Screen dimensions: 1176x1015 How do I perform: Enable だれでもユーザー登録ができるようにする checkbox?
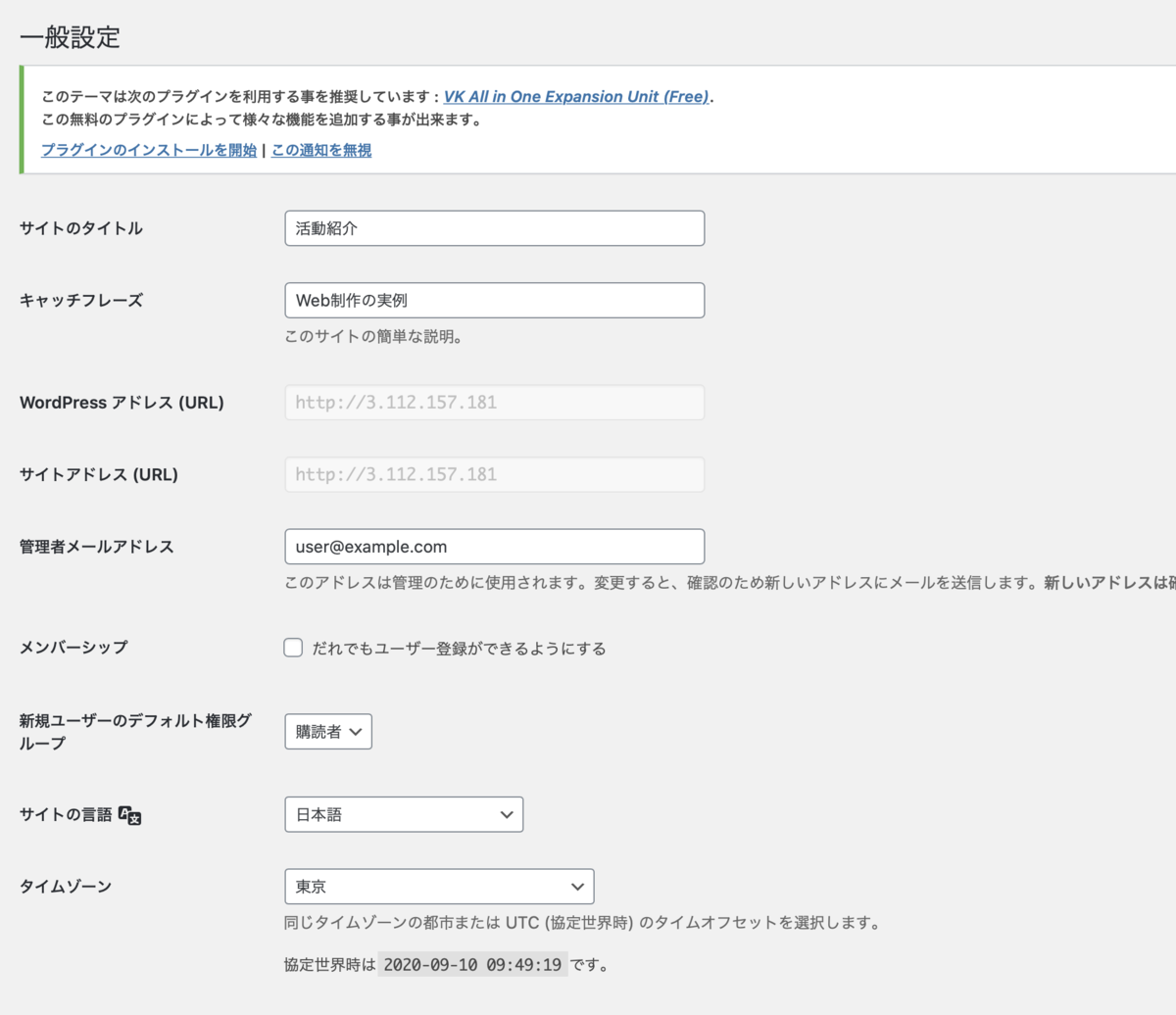click(x=292, y=647)
